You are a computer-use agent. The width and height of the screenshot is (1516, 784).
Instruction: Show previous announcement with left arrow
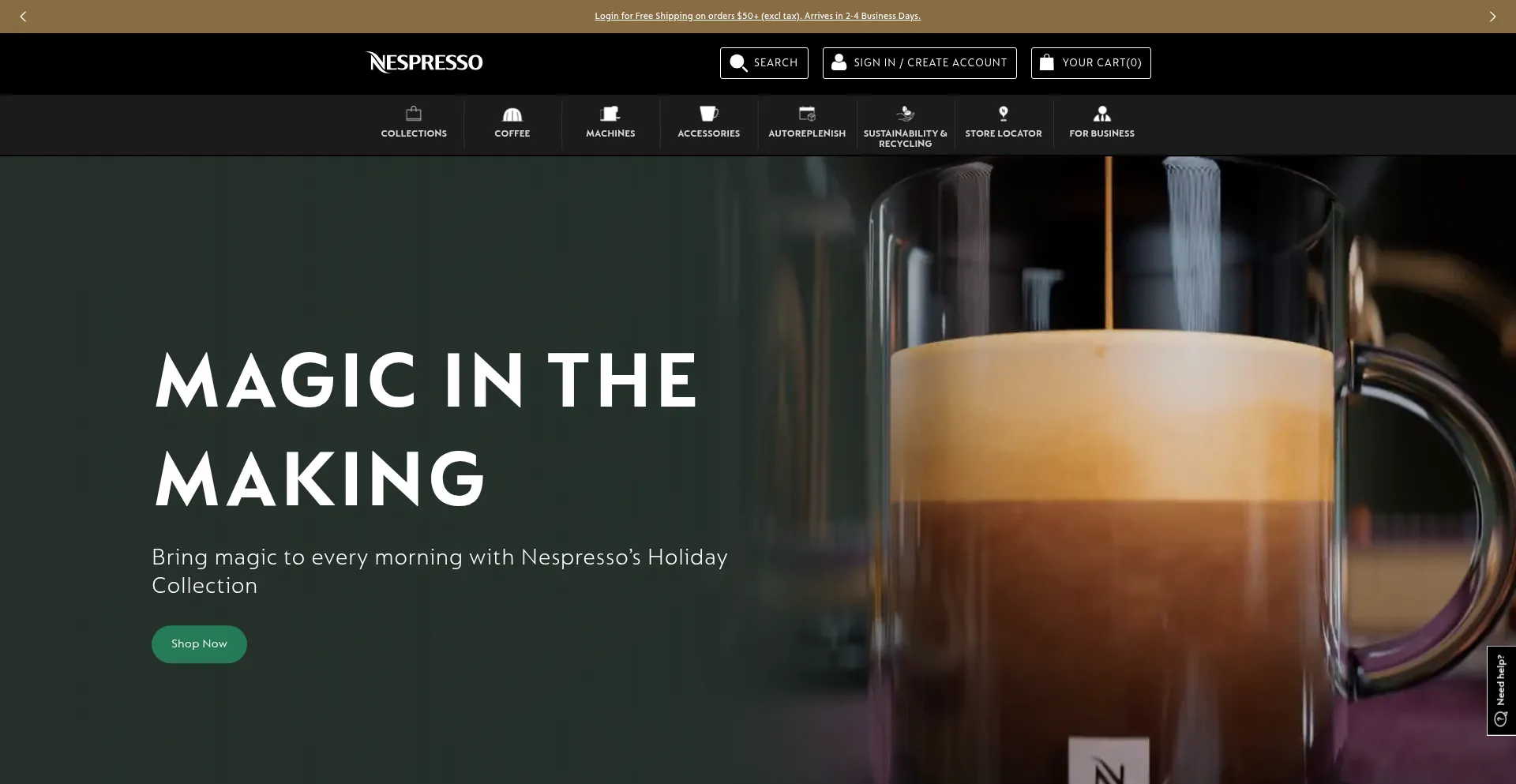23,17
